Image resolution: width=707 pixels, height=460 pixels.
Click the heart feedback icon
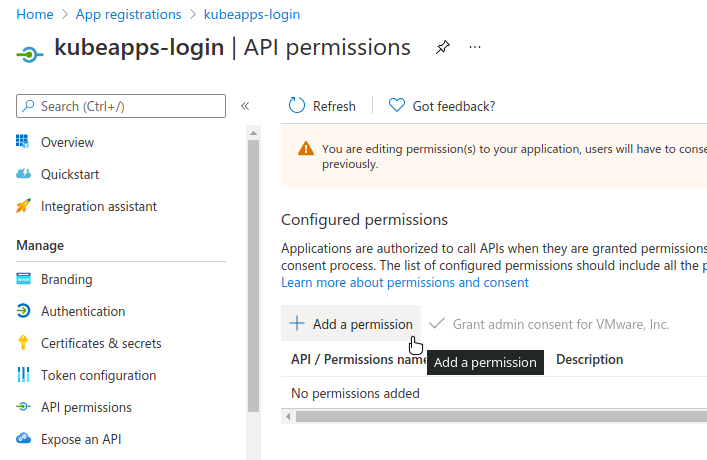(x=397, y=105)
